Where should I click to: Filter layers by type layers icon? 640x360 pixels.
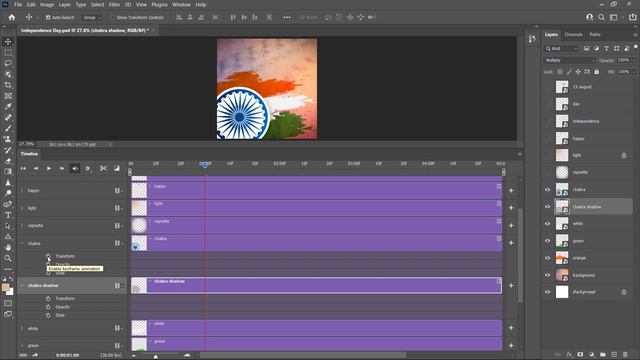click(607, 49)
